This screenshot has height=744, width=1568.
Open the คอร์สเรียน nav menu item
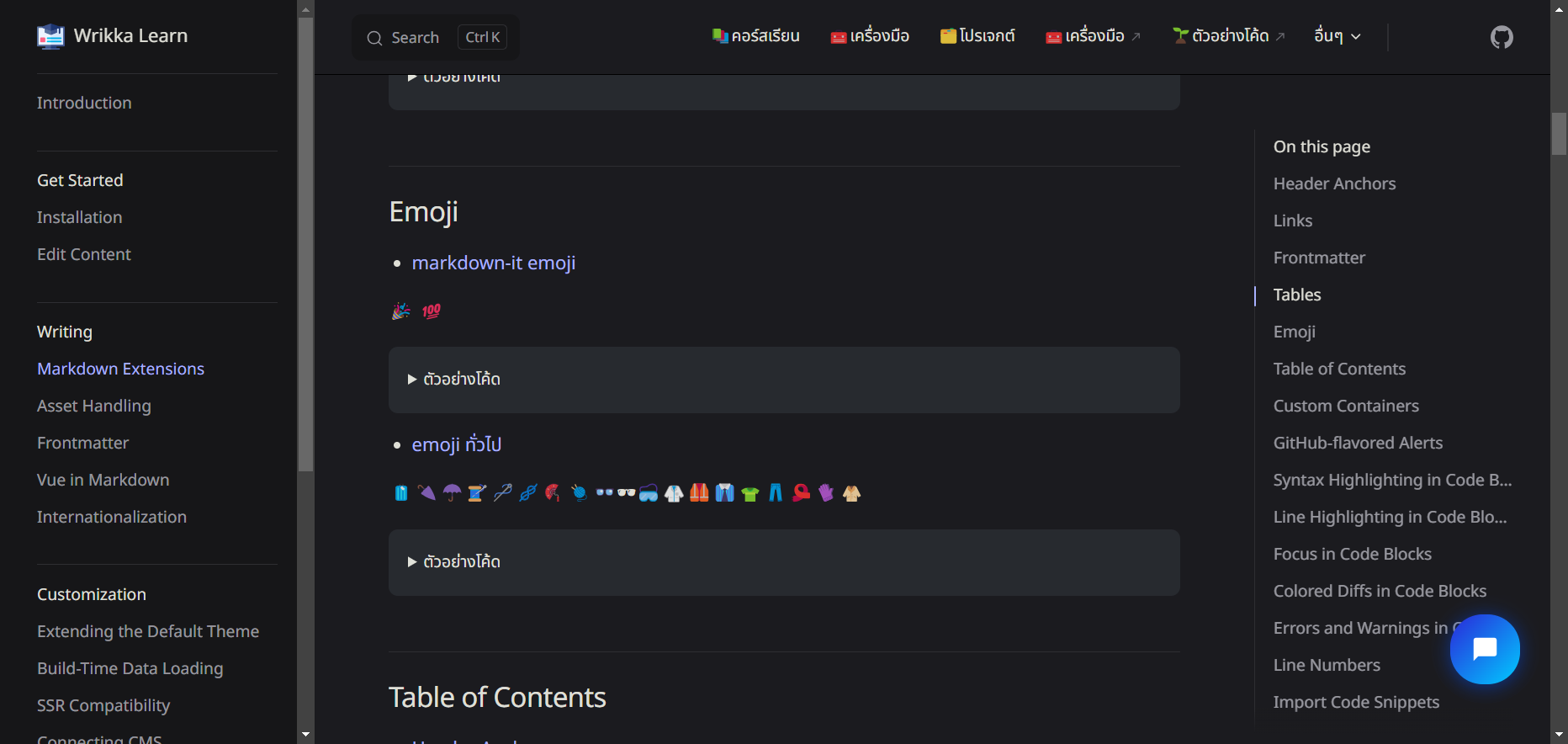(x=755, y=36)
